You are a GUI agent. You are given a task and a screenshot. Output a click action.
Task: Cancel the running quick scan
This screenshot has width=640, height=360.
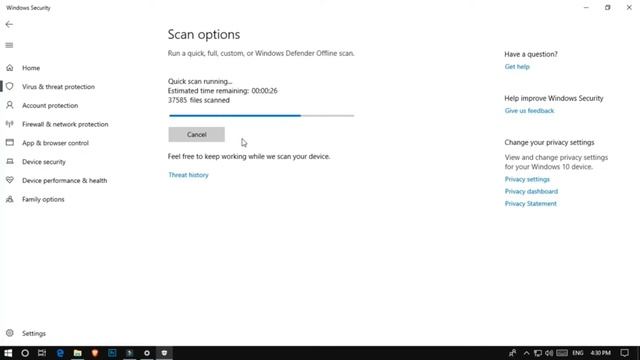(196, 134)
